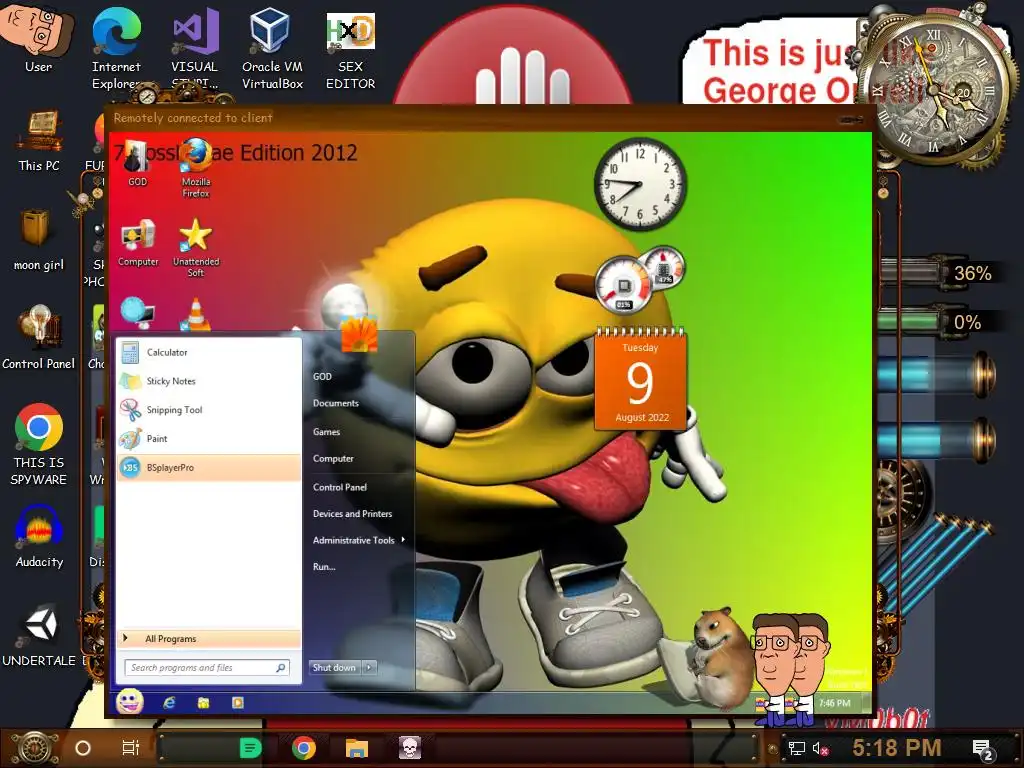Click the Tuesday 9 August calendar gadget
The height and width of the screenshot is (768, 1024).
pyautogui.click(x=640, y=379)
